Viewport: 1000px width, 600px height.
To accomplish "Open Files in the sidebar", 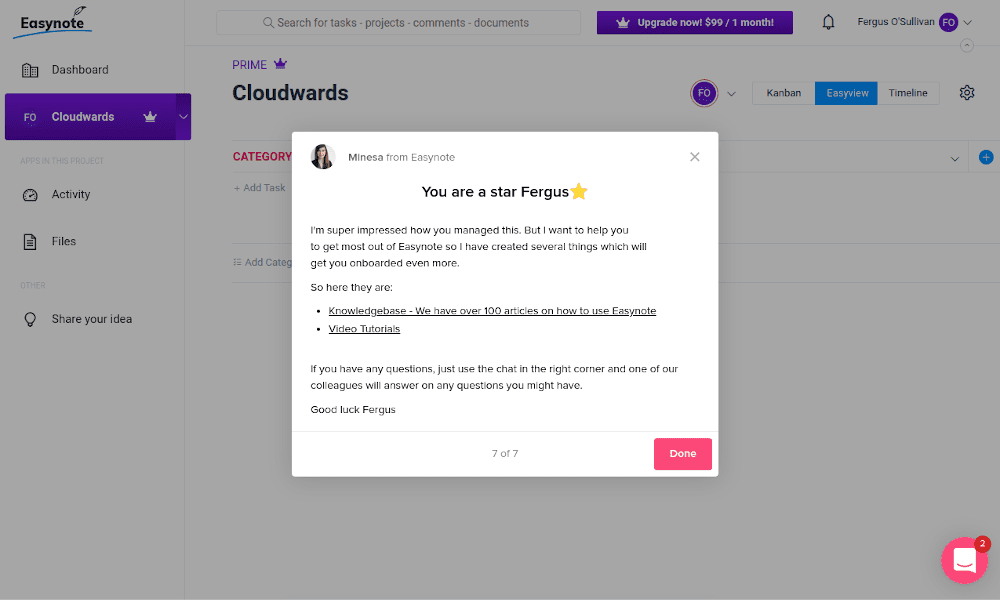I will point(64,241).
